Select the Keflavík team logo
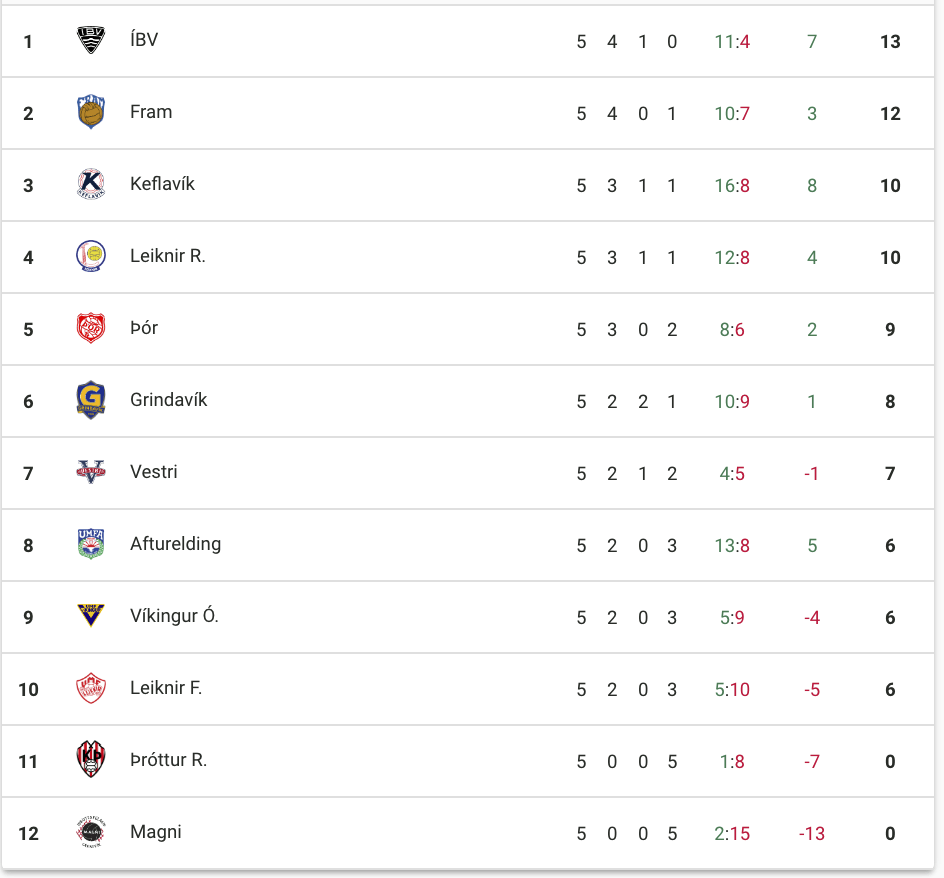The height and width of the screenshot is (878, 944). 91,184
